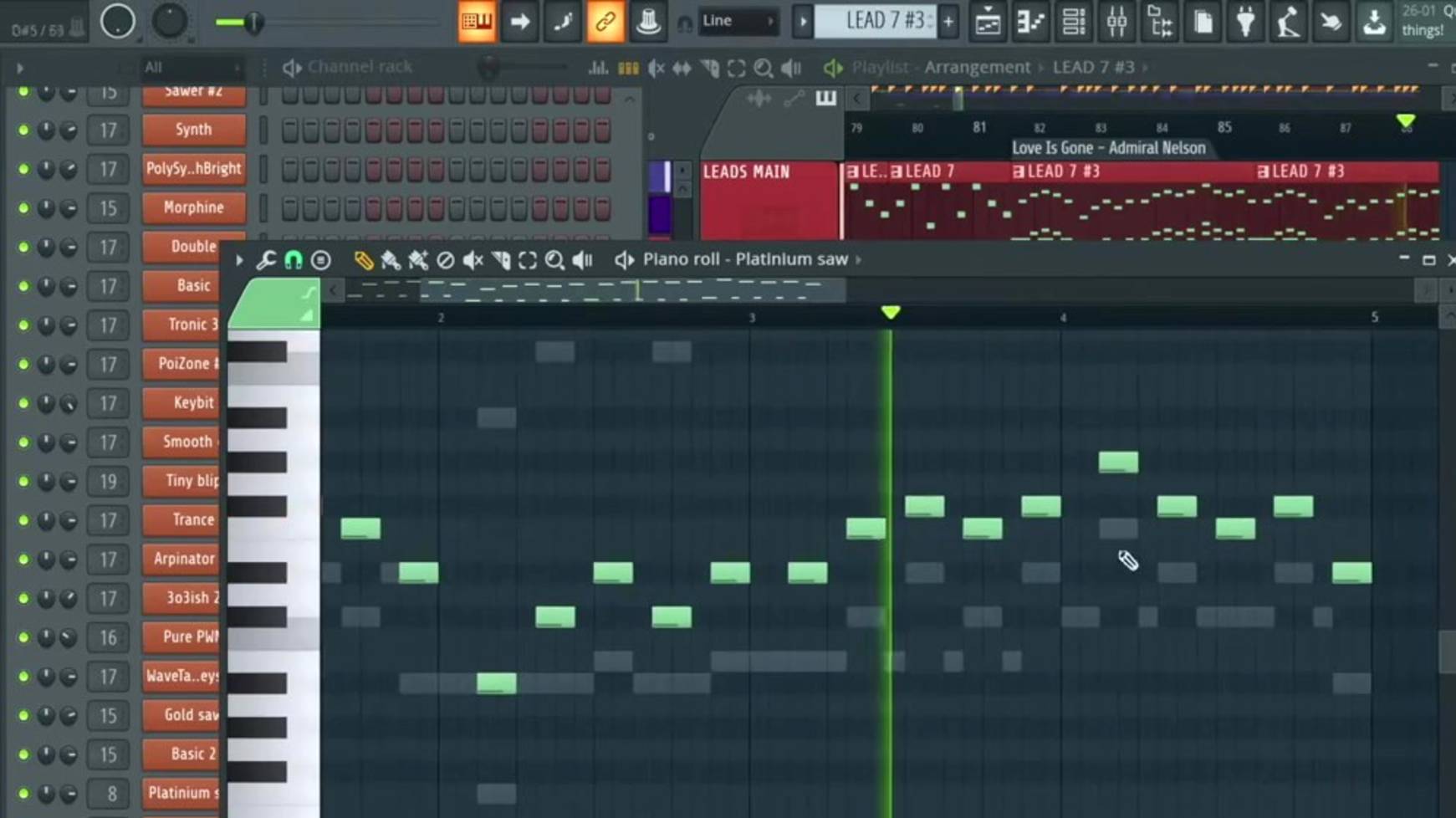Click the Keybit channel volume knob
This screenshot has height=818, width=1456.
(x=69, y=403)
